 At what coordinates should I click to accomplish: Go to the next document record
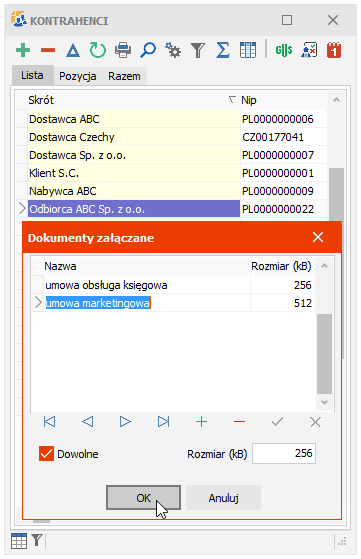(x=125, y=422)
